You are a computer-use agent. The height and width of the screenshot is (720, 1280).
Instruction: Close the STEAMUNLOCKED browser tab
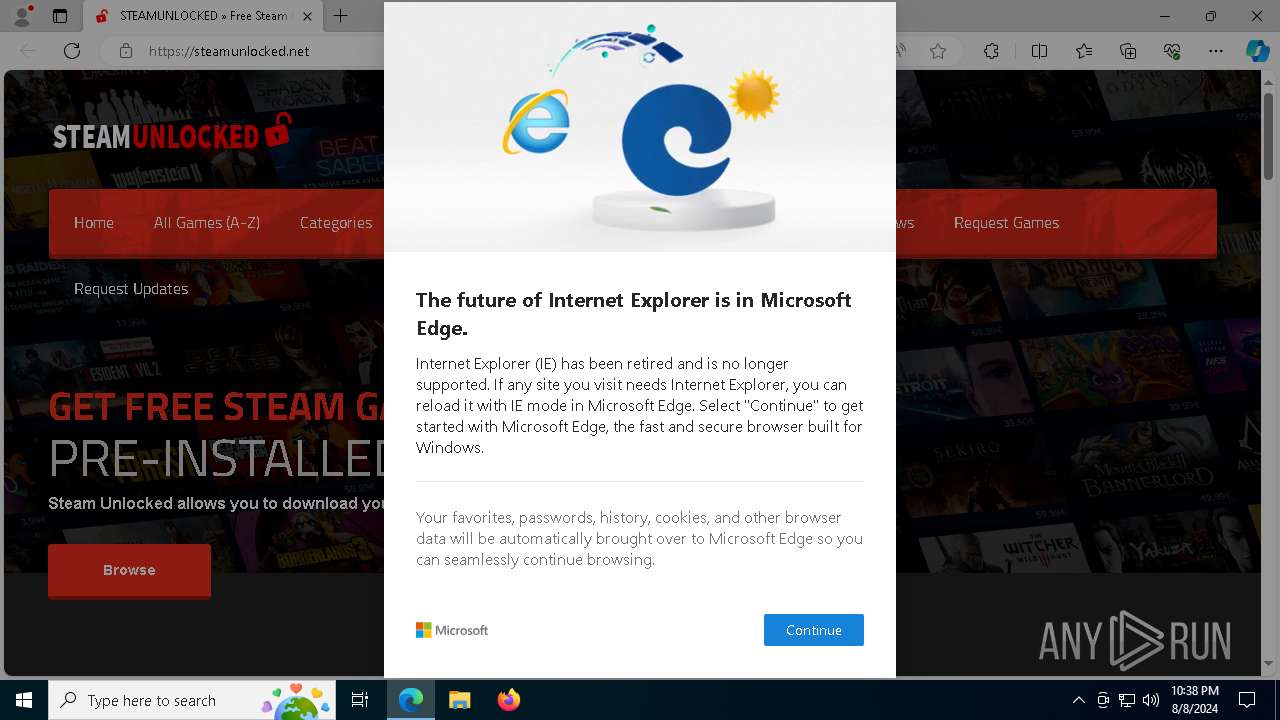(306, 16)
